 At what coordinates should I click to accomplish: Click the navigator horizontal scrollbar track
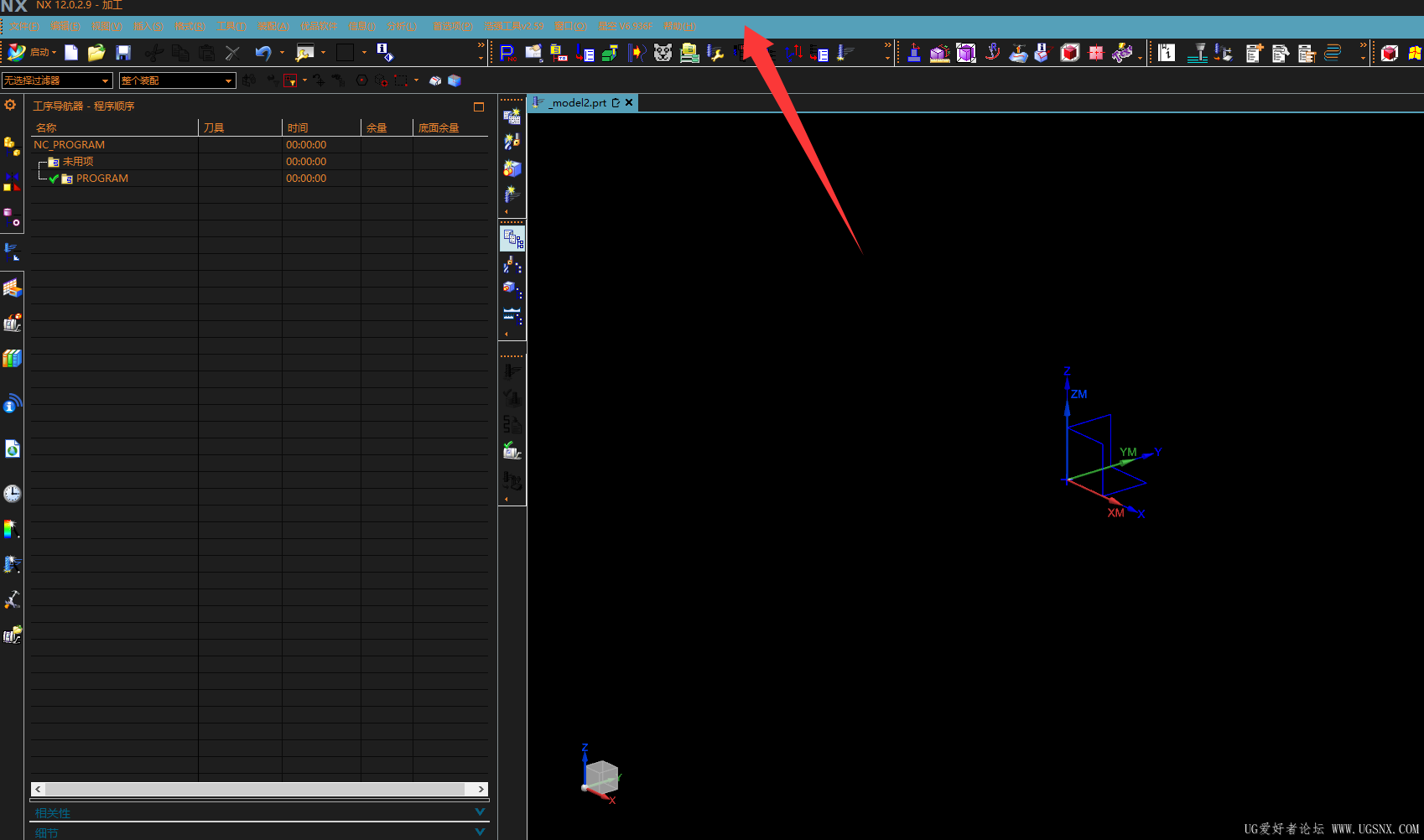pyautogui.click(x=255, y=789)
